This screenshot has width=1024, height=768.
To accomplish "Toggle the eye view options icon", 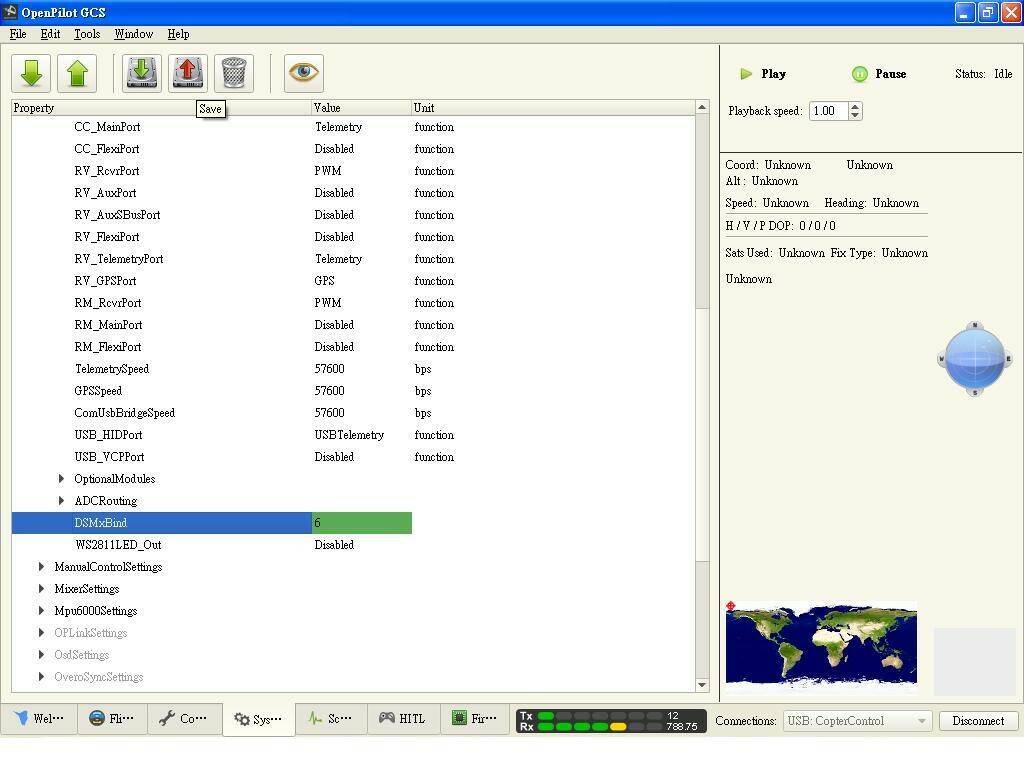I will (304, 73).
